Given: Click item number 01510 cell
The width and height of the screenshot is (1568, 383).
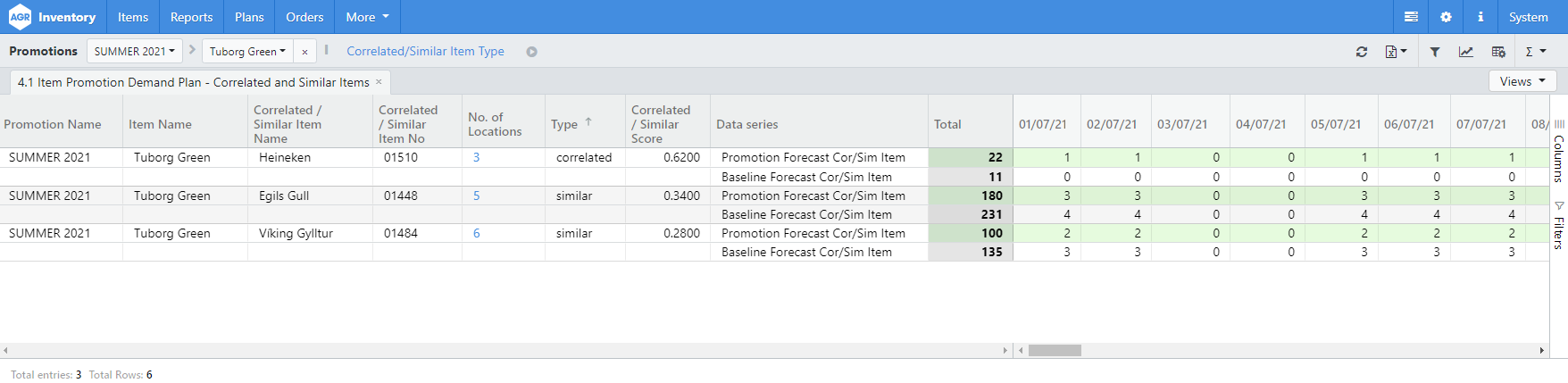Looking at the screenshot, I should click(417, 157).
